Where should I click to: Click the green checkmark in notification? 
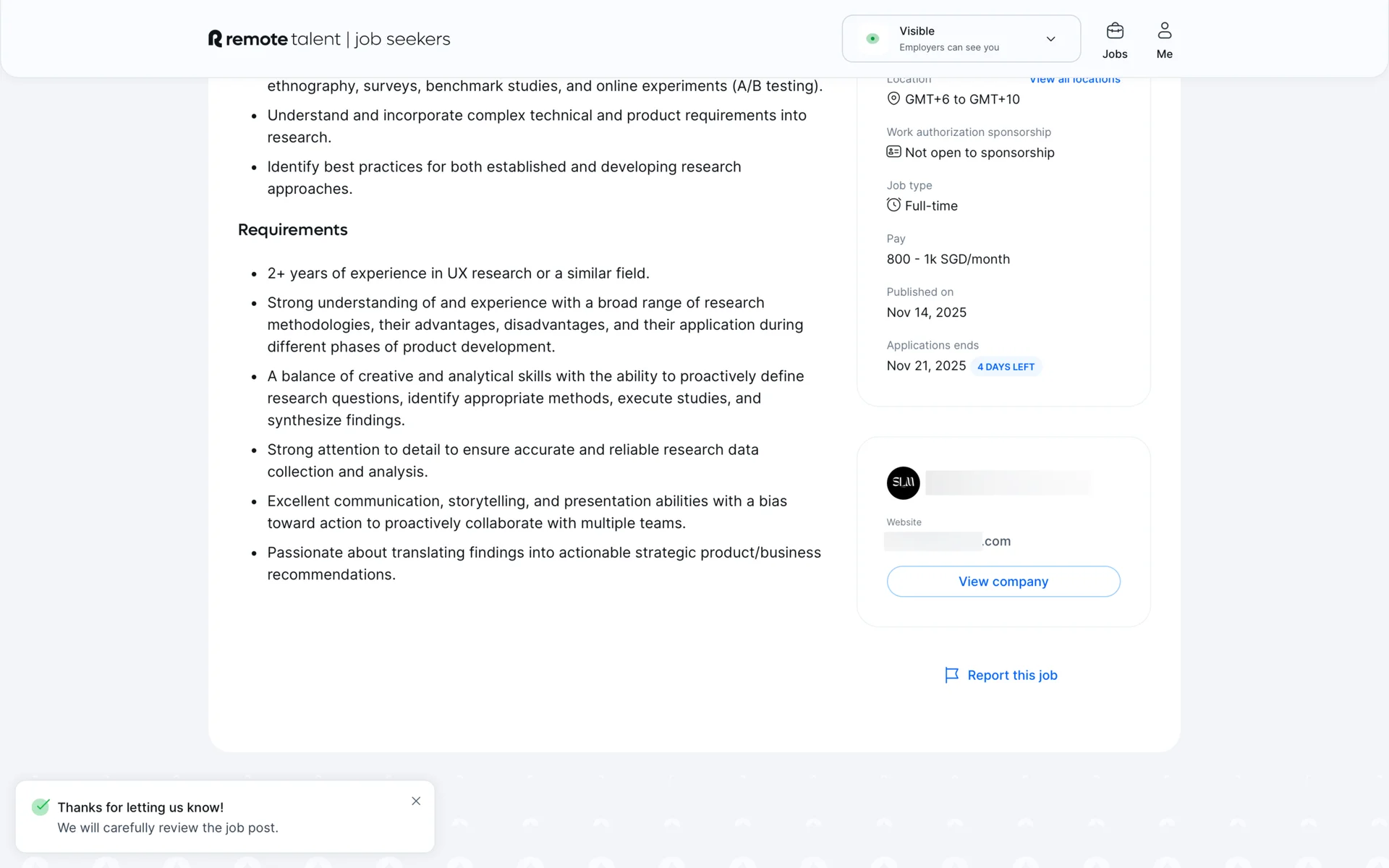[41, 807]
